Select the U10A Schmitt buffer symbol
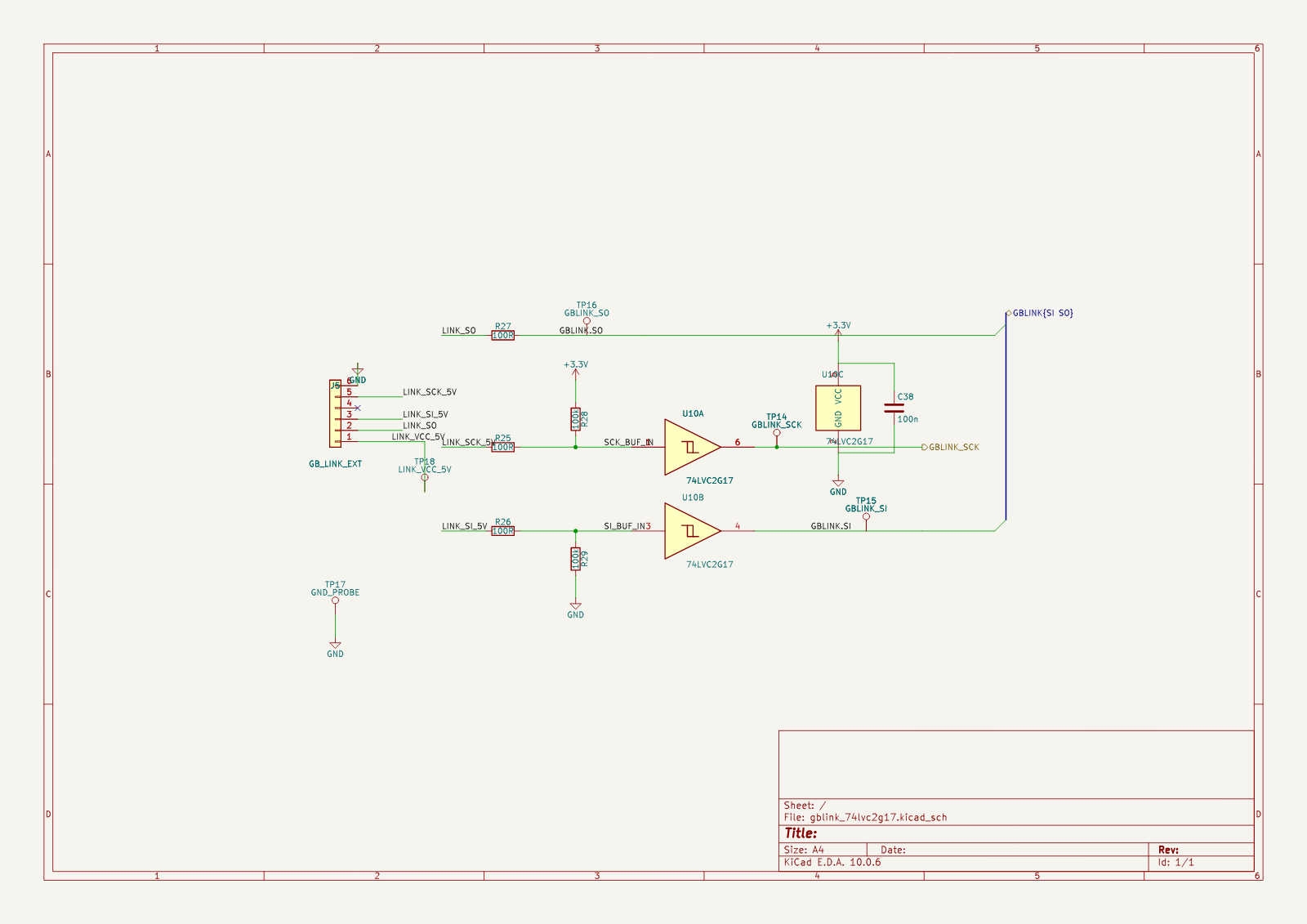 (x=692, y=447)
